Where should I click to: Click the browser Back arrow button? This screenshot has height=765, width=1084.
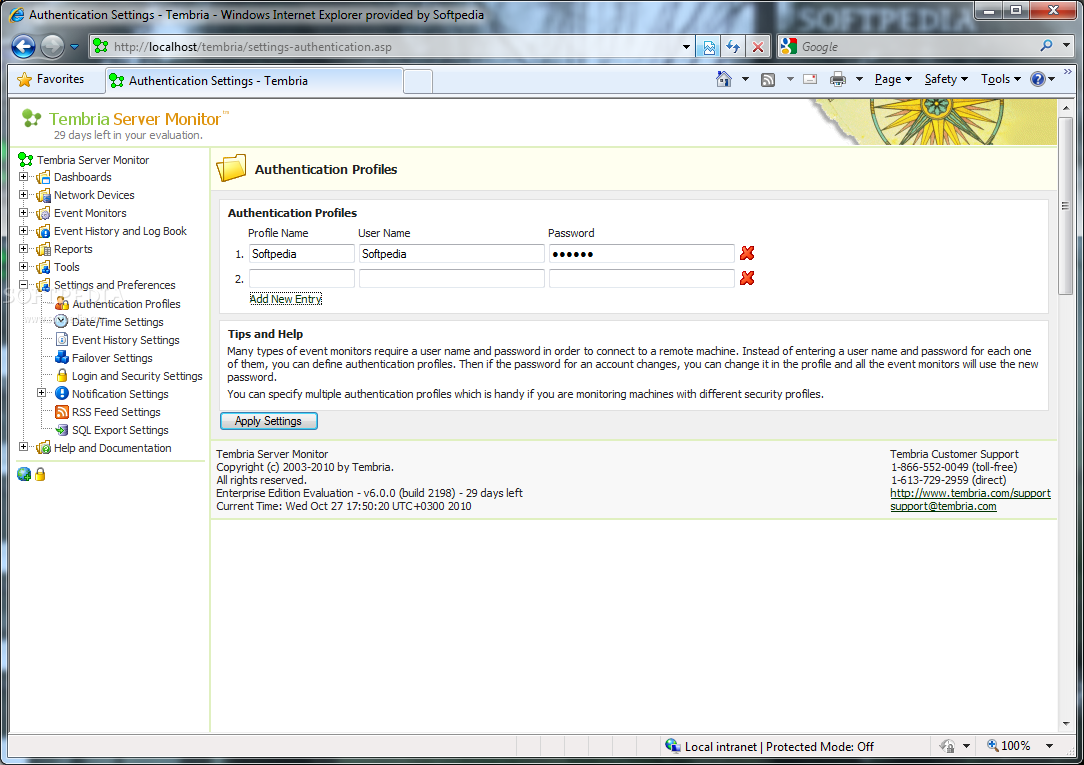[x=23, y=47]
